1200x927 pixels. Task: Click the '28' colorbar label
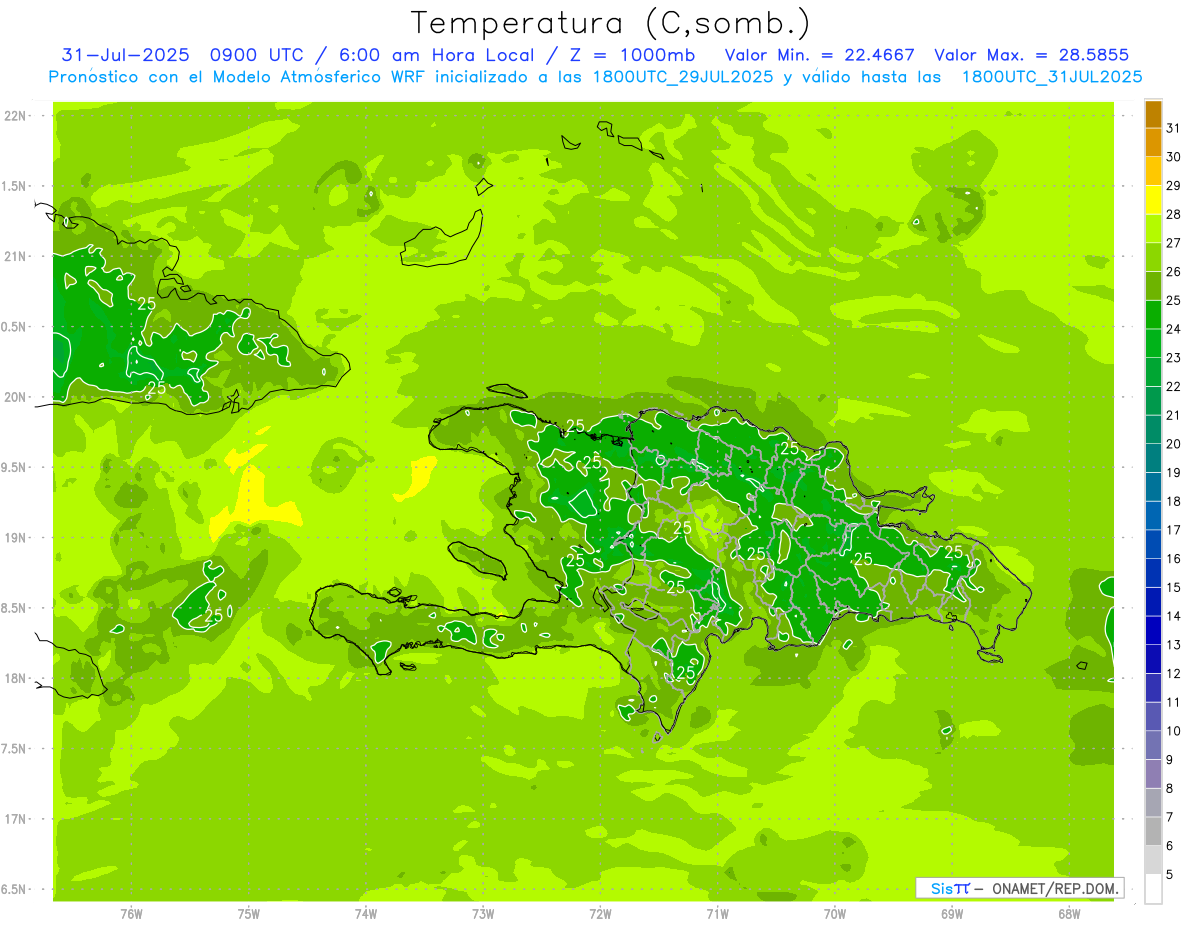(1174, 214)
